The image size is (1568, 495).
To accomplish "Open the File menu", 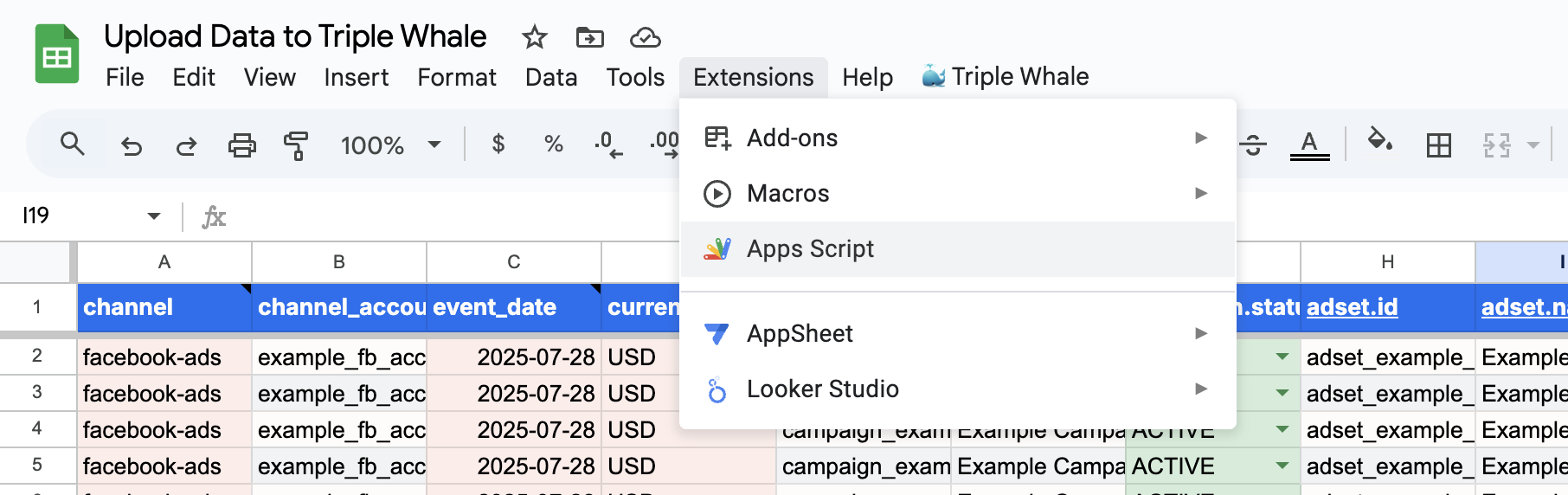I will 125,77.
